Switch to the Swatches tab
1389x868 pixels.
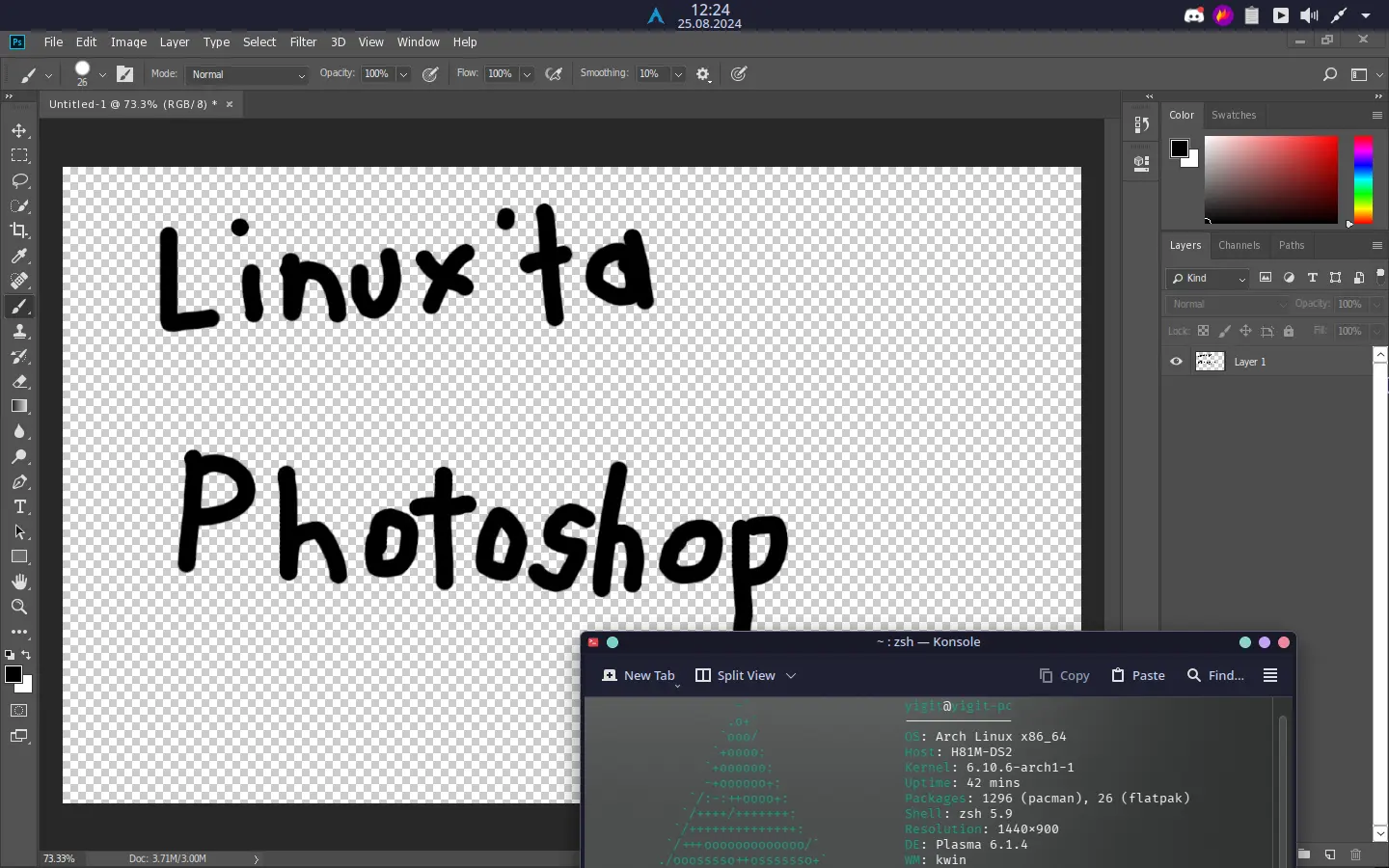pyautogui.click(x=1234, y=115)
